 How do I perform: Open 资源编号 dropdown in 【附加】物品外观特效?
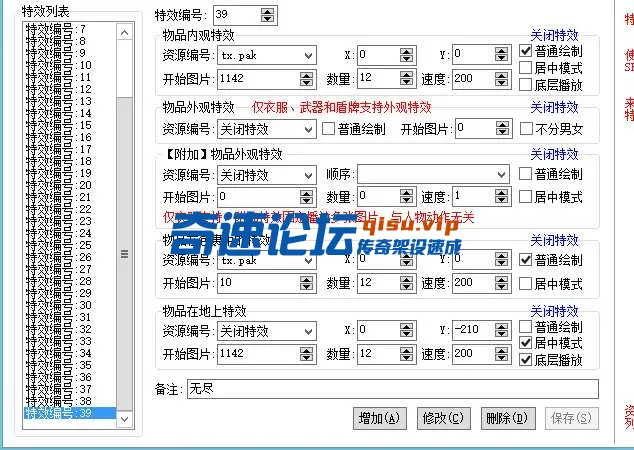[x=309, y=175]
